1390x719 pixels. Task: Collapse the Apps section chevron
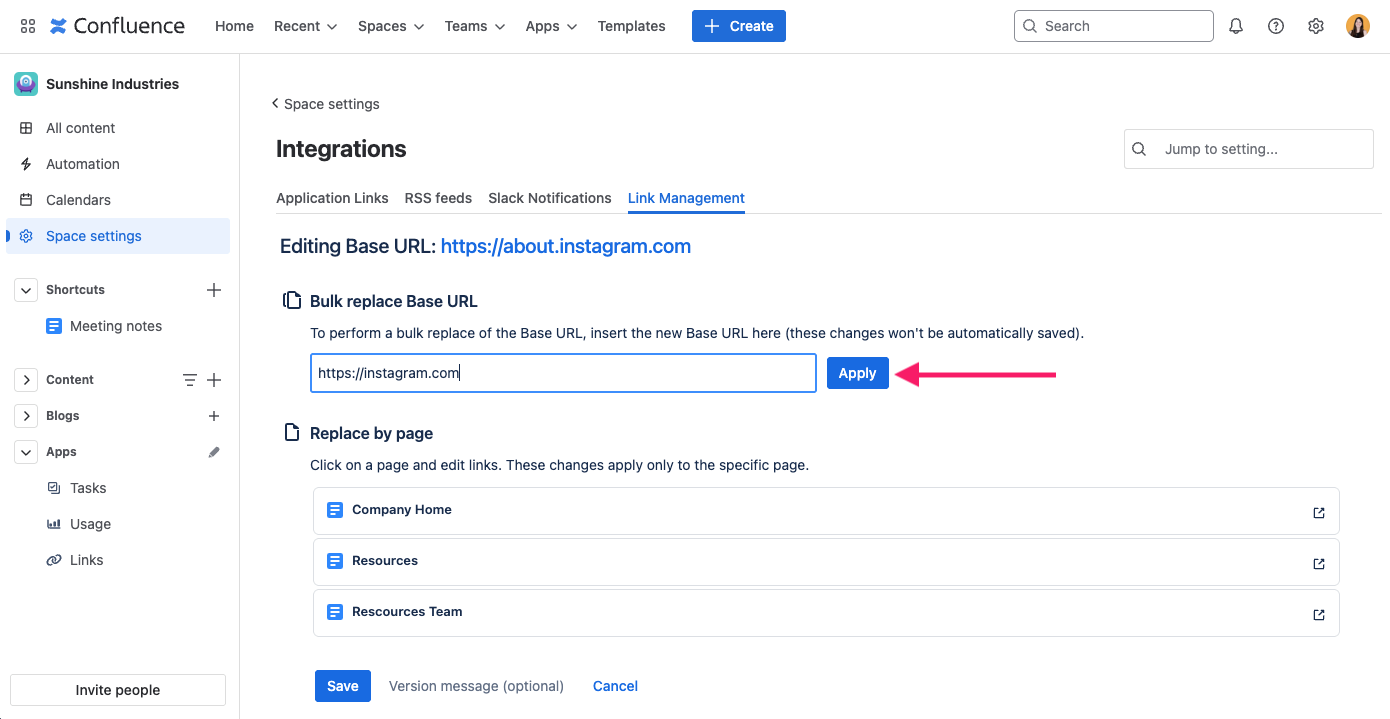click(26, 451)
